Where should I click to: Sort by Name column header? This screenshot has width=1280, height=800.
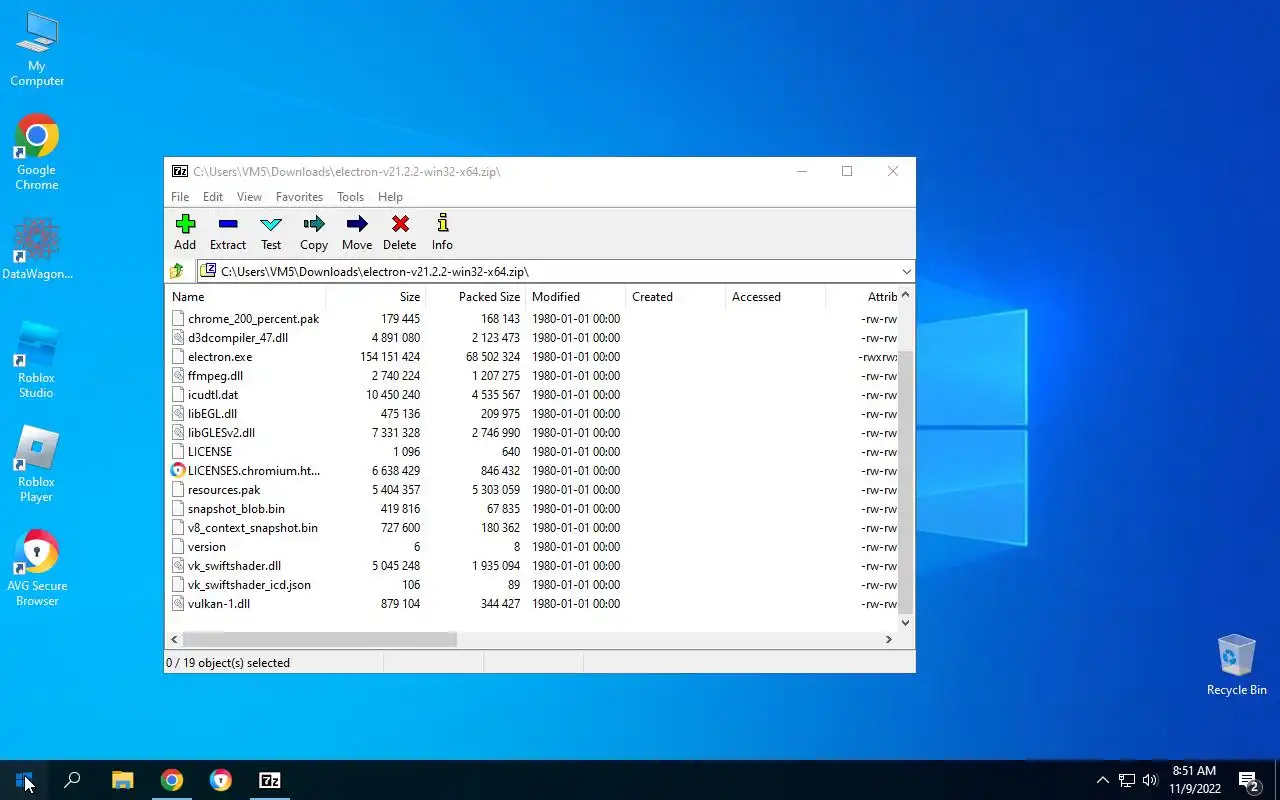[245, 297]
